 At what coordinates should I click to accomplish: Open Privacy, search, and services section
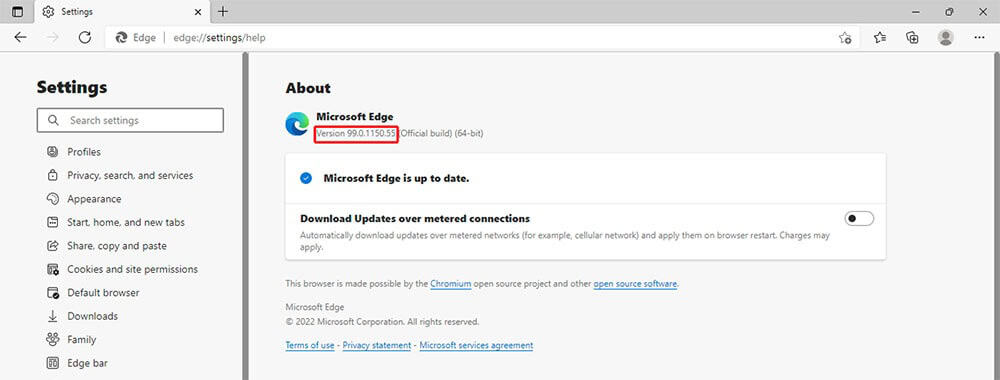130,175
